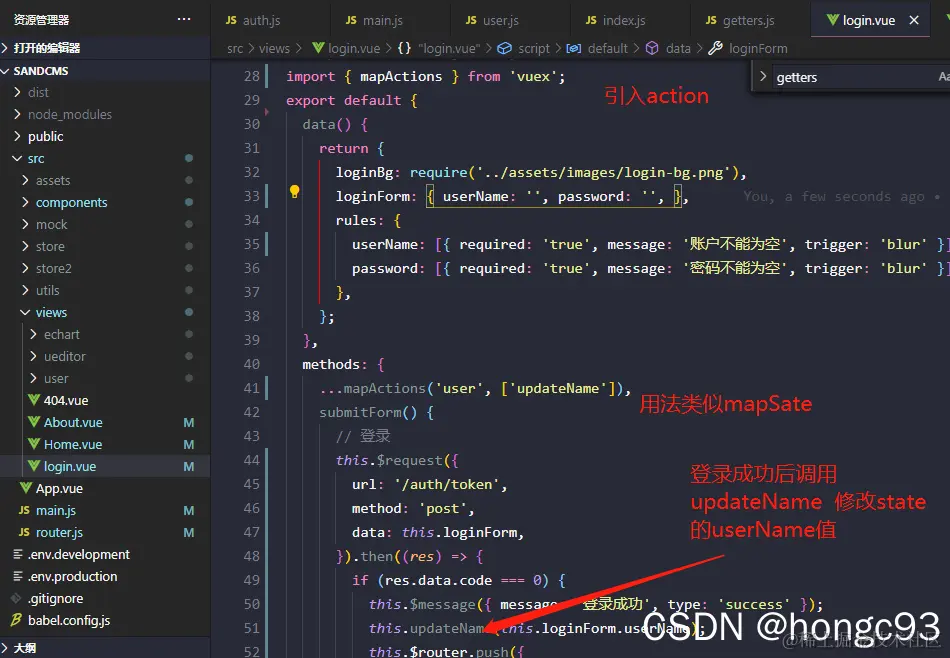
Task: Click the views breadcrumb segment
Action: click(274, 48)
